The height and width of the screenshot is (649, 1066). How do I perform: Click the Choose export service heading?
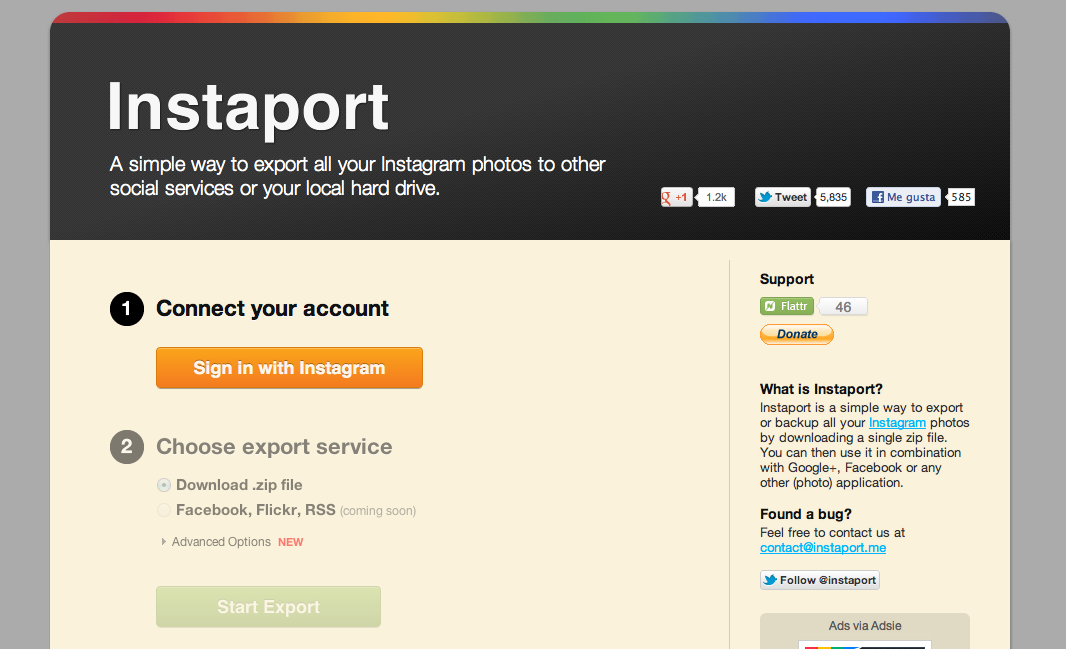pos(274,446)
